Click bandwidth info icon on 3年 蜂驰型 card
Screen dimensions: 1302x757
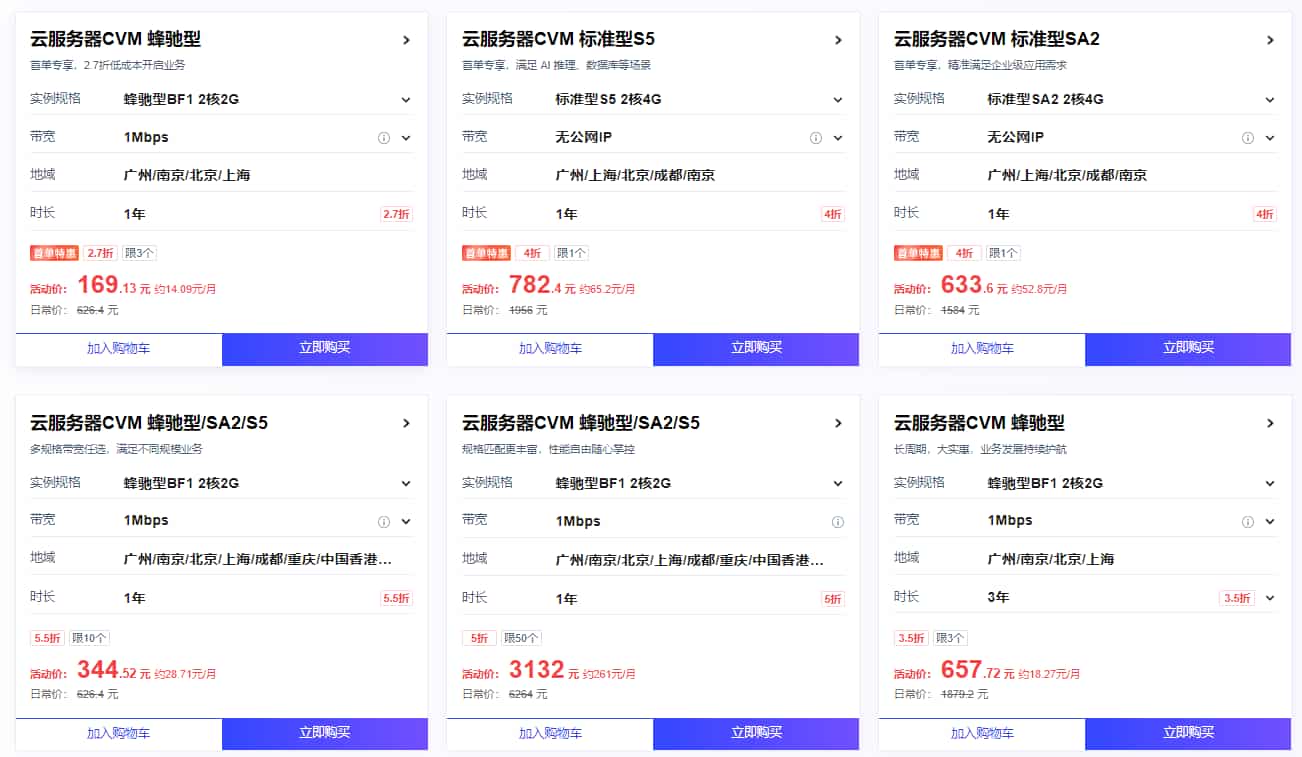1247,522
